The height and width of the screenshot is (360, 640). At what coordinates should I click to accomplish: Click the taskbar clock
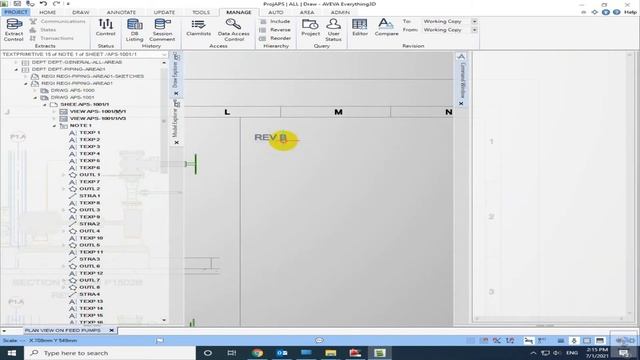[x=598, y=353]
